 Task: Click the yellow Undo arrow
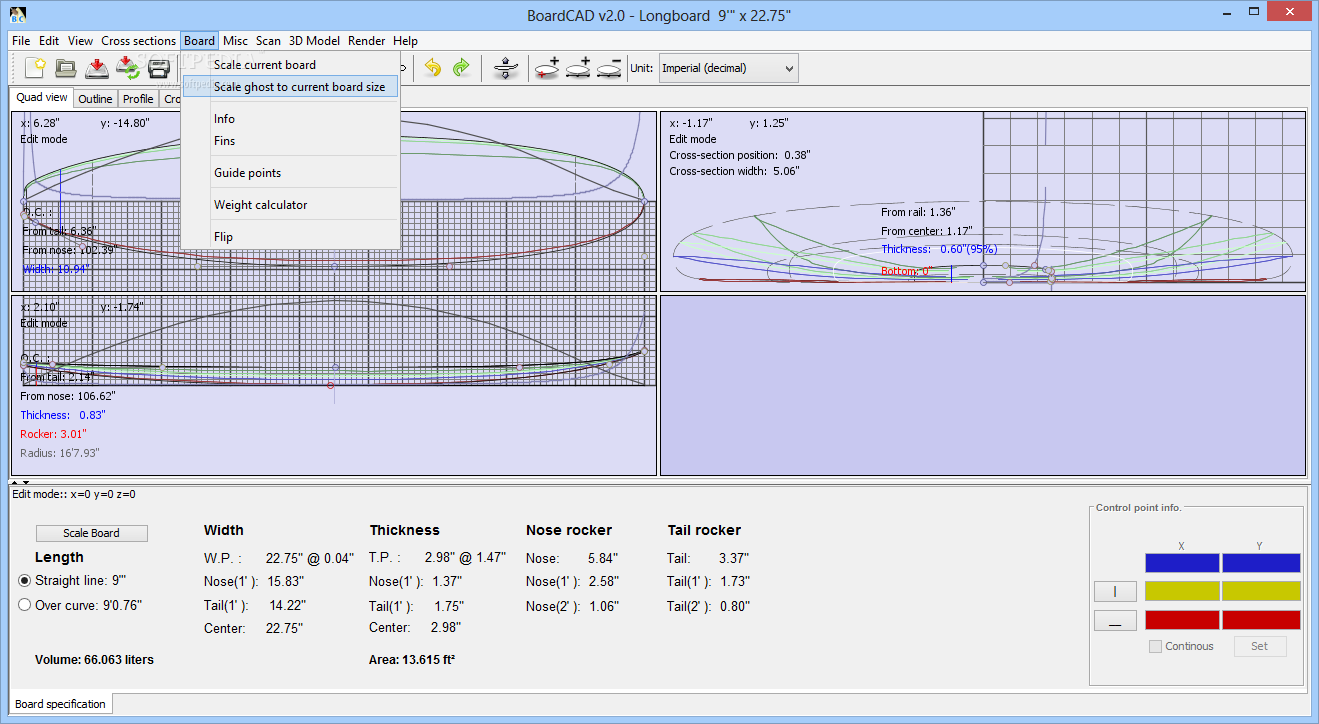[x=432, y=68]
